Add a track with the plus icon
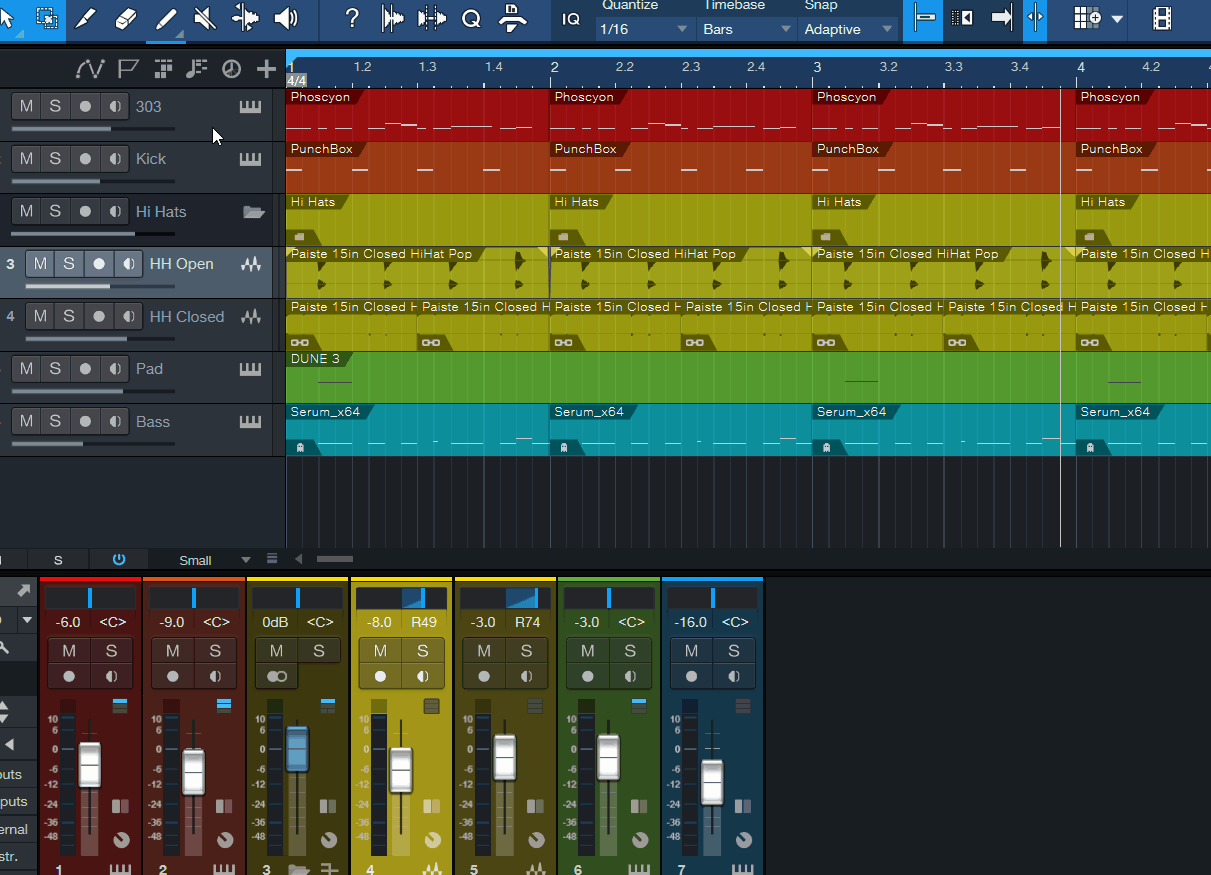This screenshot has height=875, width=1211. pos(266,69)
